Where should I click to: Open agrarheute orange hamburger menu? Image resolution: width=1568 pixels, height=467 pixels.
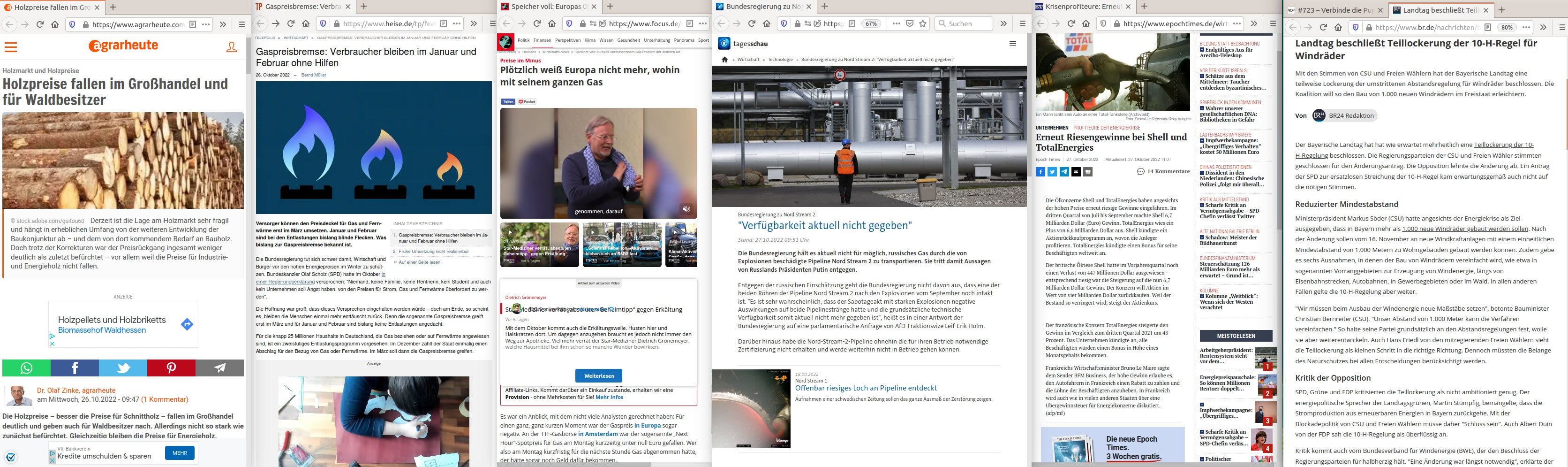coord(11,47)
